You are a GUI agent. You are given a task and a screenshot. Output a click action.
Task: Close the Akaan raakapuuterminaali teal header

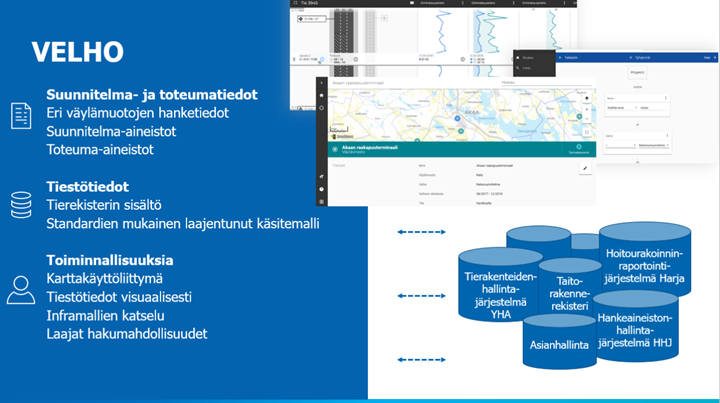point(335,149)
